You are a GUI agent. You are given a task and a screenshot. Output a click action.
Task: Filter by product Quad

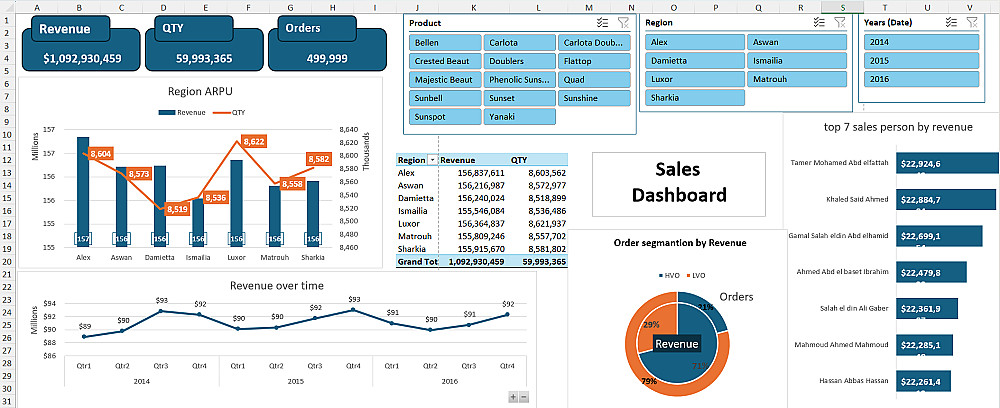coord(594,80)
